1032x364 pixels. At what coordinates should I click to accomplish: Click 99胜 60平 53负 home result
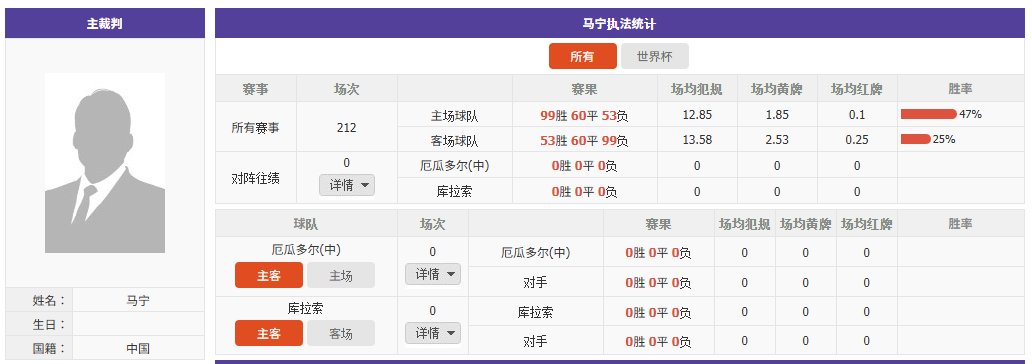coord(584,115)
